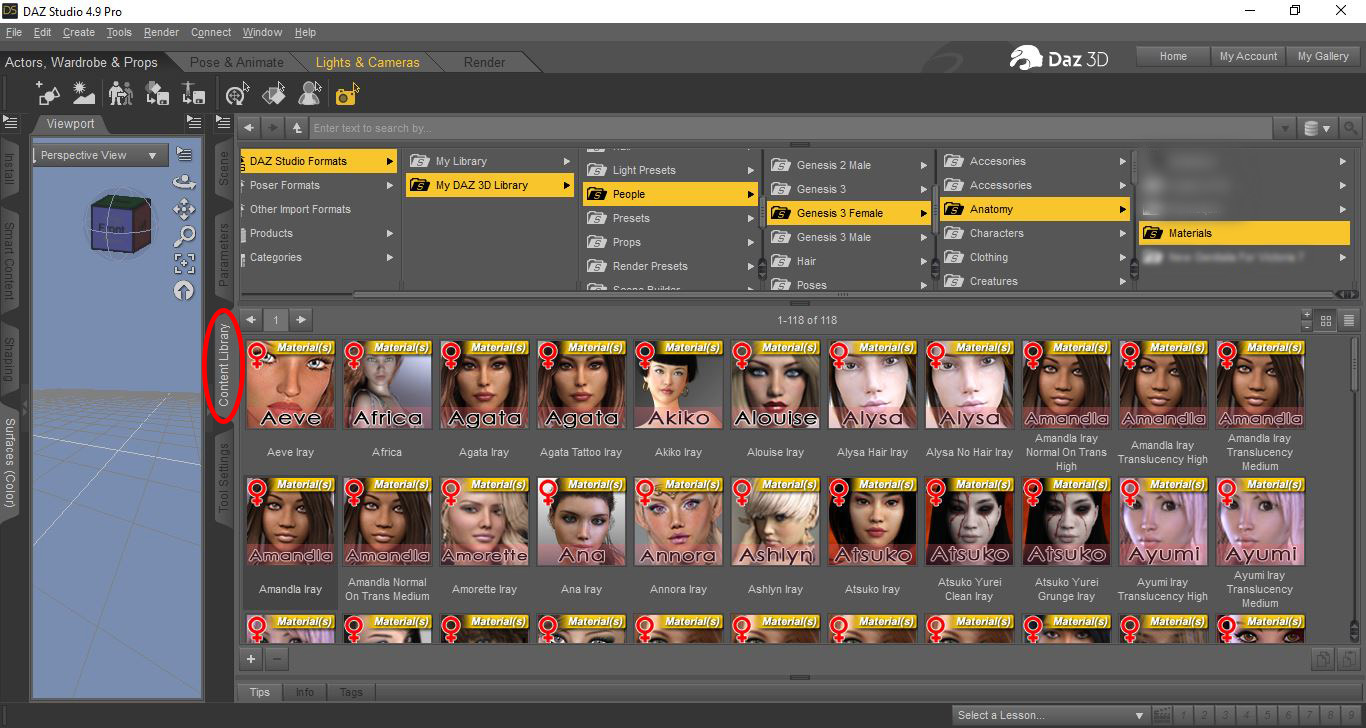Open the search history dropdown arrow
The height and width of the screenshot is (728, 1366).
coord(1285,128)
